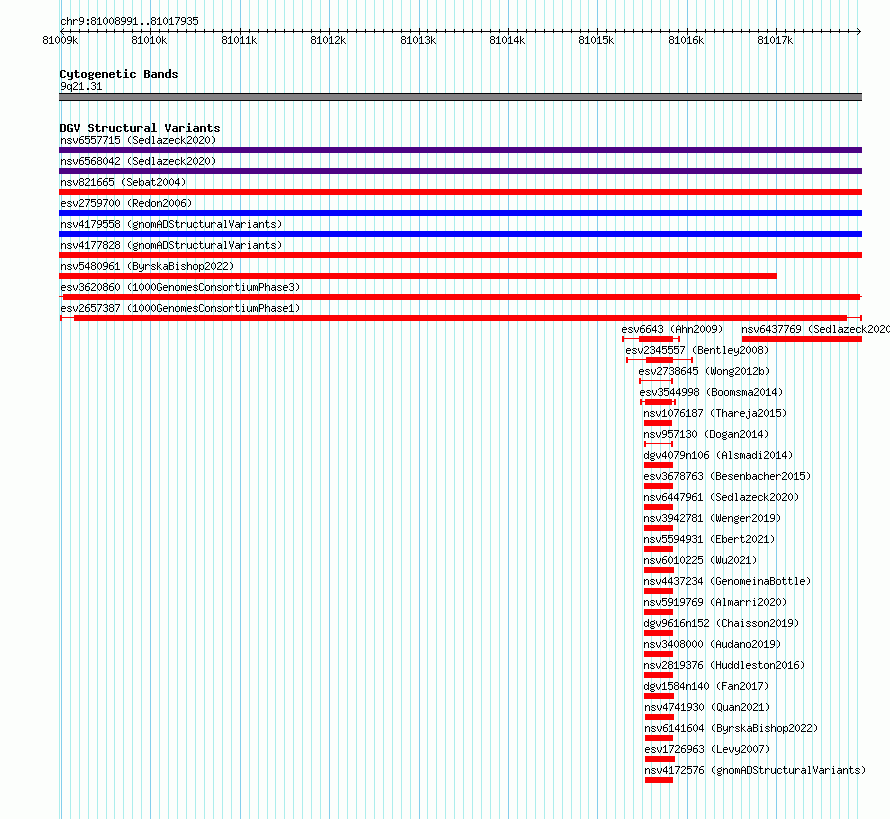This screenshot has width=890, height=819.
Task: Click the 81015k ruler tick label
Action: tap(596, 40)
